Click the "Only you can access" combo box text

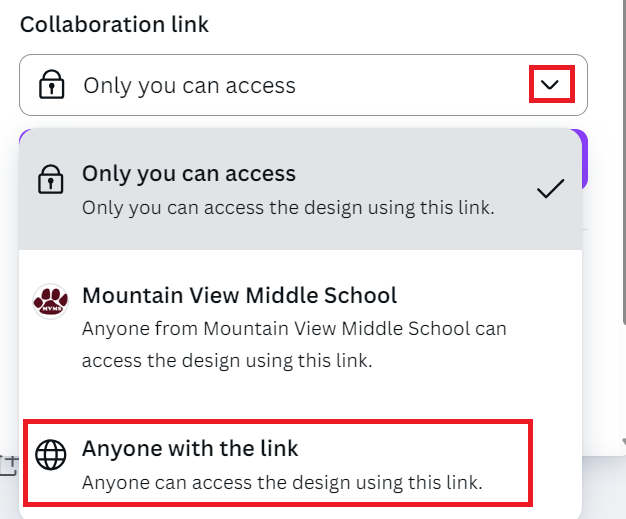[x=189, y=85]
